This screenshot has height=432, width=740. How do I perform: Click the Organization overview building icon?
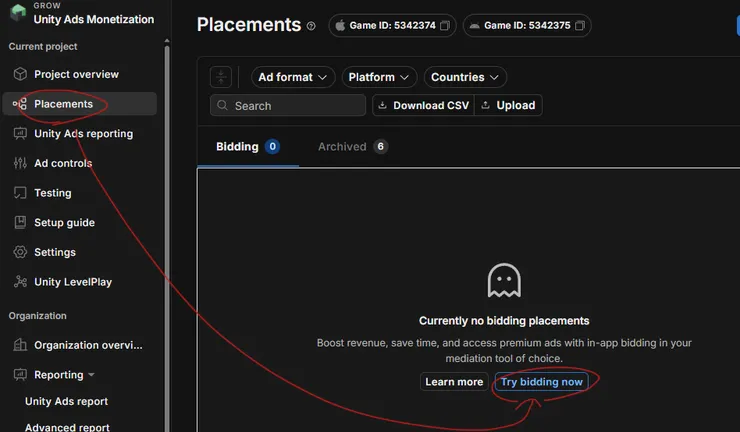click(x=20, y=345)
